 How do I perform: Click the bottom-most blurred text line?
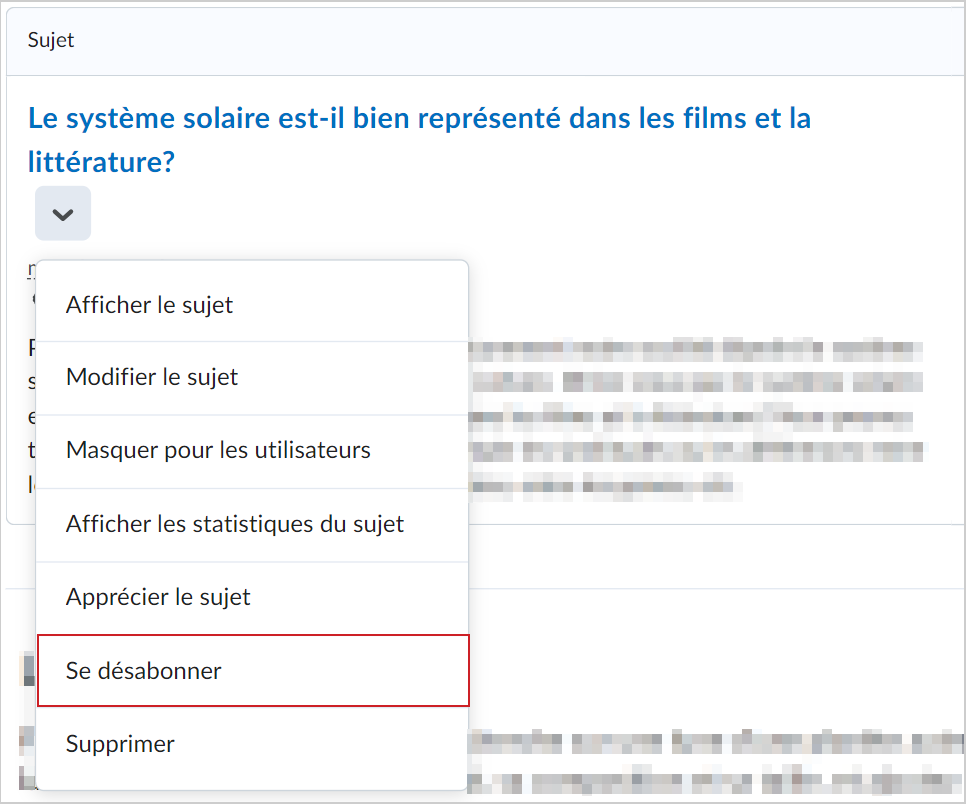716,781
